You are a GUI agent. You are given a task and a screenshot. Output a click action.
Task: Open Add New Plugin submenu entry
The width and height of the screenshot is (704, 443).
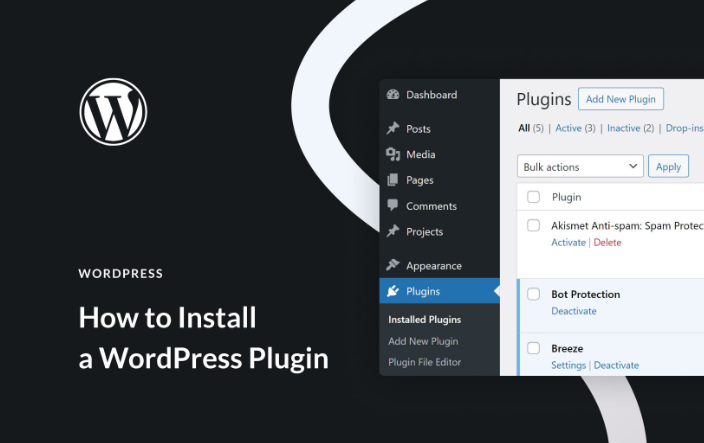(423, 341)
